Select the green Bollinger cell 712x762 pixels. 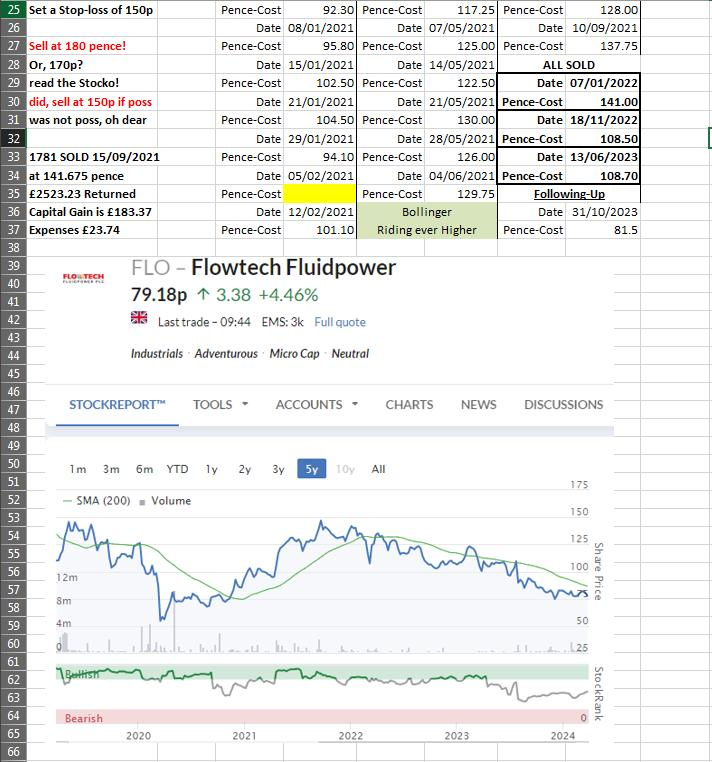point(427,212)
